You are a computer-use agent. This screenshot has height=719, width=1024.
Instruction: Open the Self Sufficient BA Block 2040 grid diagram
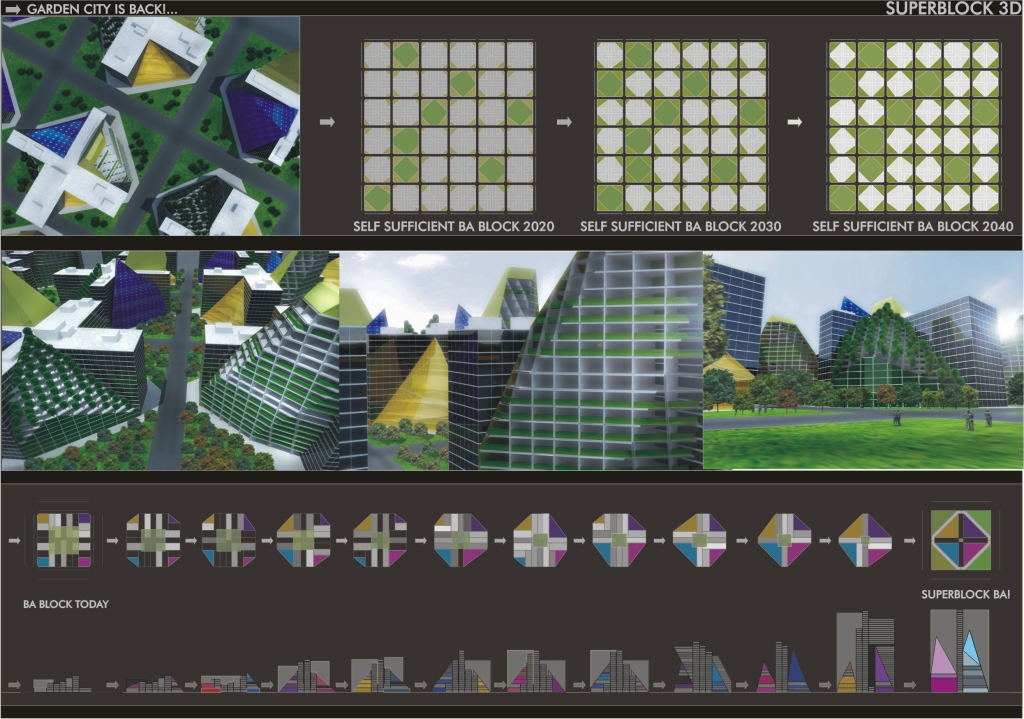pos(914,126)
